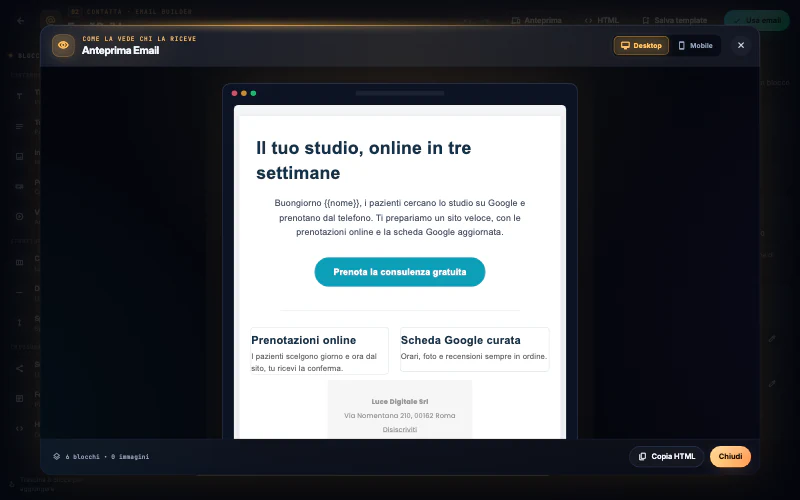This screenshot has width=800, height=500.
Task: Click the green Usa email button
Action: (x=757, y=20)
